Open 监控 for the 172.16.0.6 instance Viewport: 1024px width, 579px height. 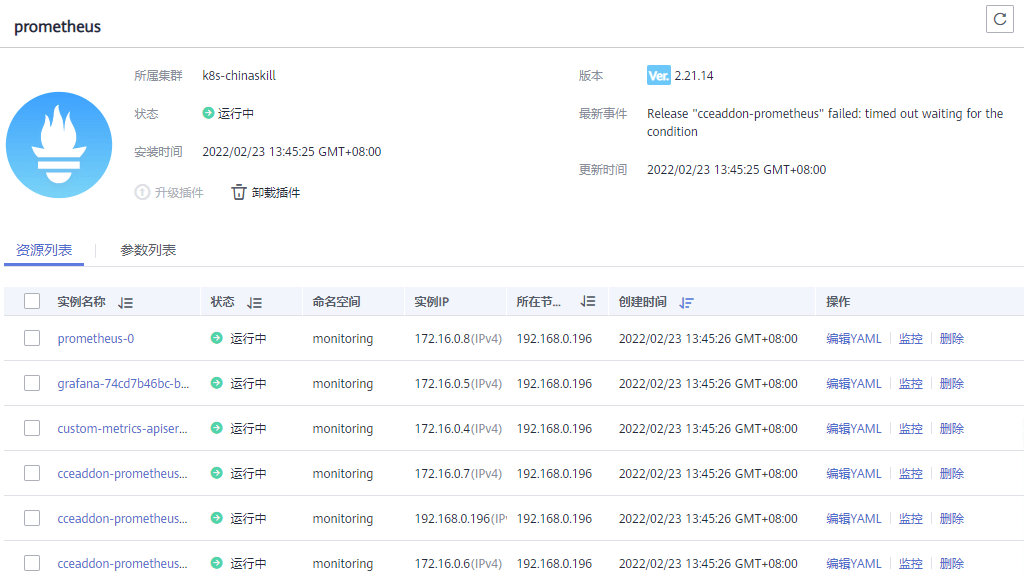[910, 563]
